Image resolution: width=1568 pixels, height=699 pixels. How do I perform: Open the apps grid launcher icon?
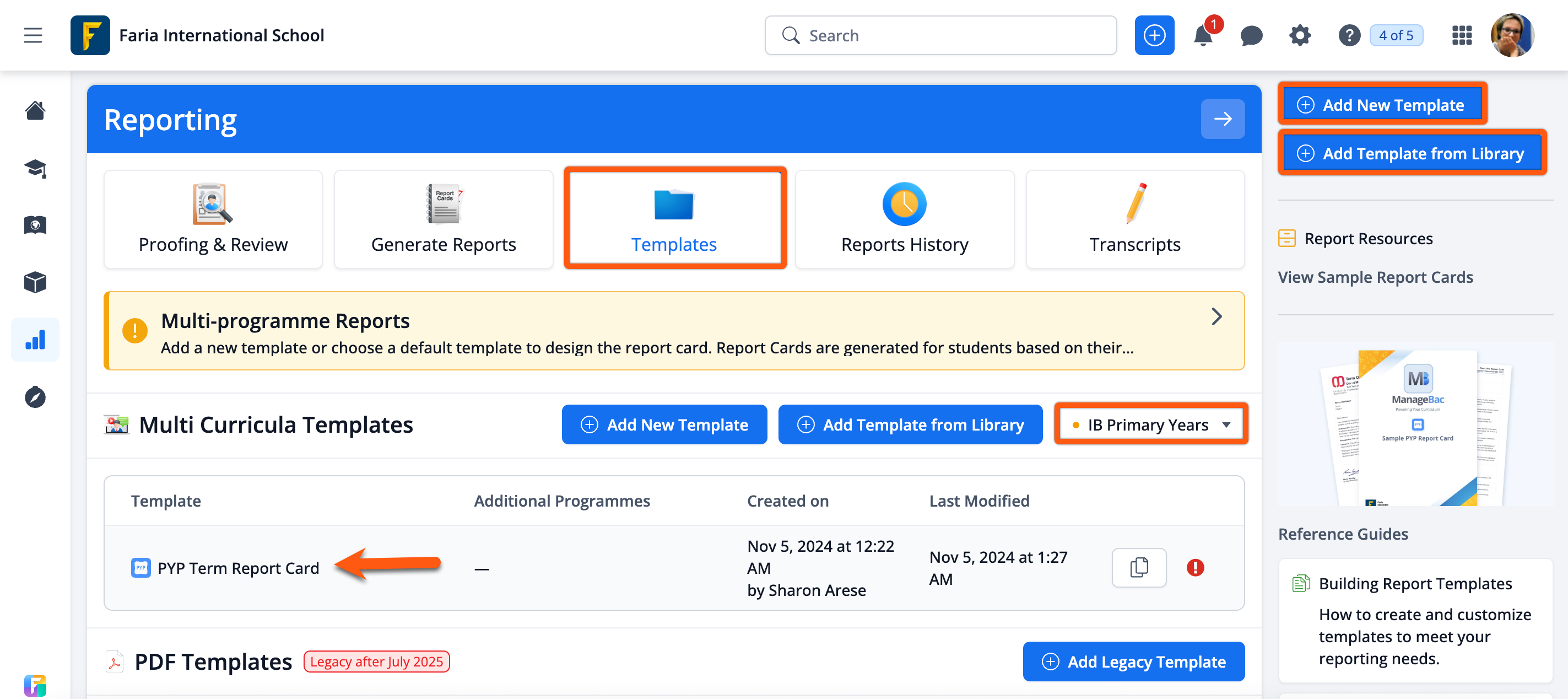tap(1462, 36)
